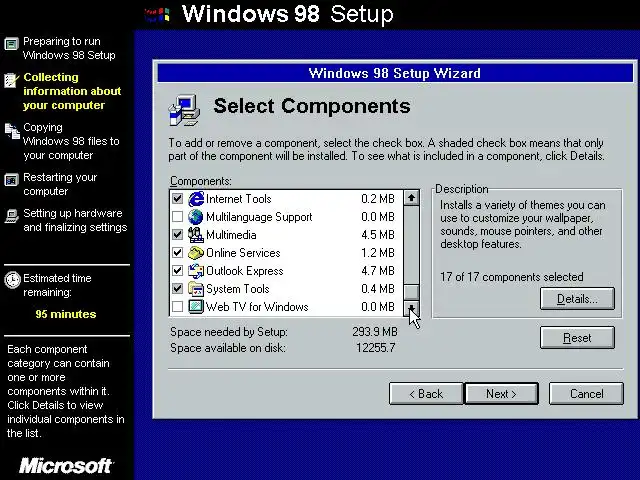640x480 pixels.
Task: Click the Web TV for Windows icon
Action: point(196,307)
